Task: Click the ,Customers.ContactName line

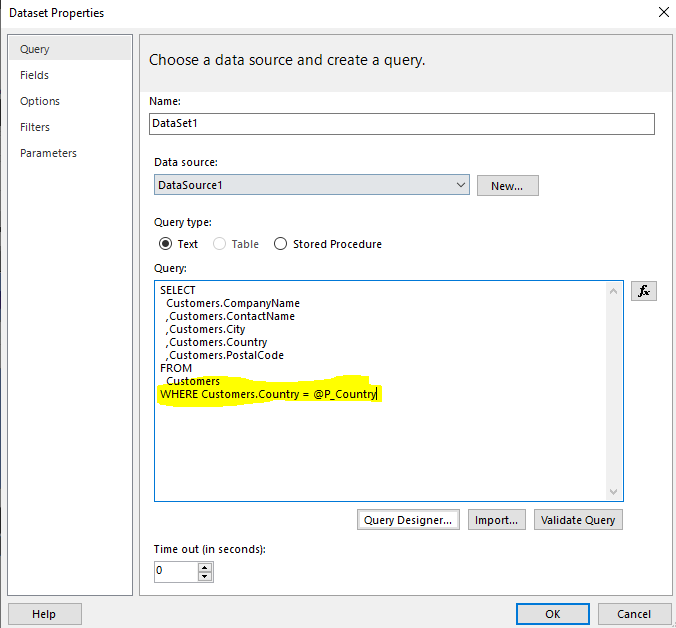Action: tap(230, 316)
